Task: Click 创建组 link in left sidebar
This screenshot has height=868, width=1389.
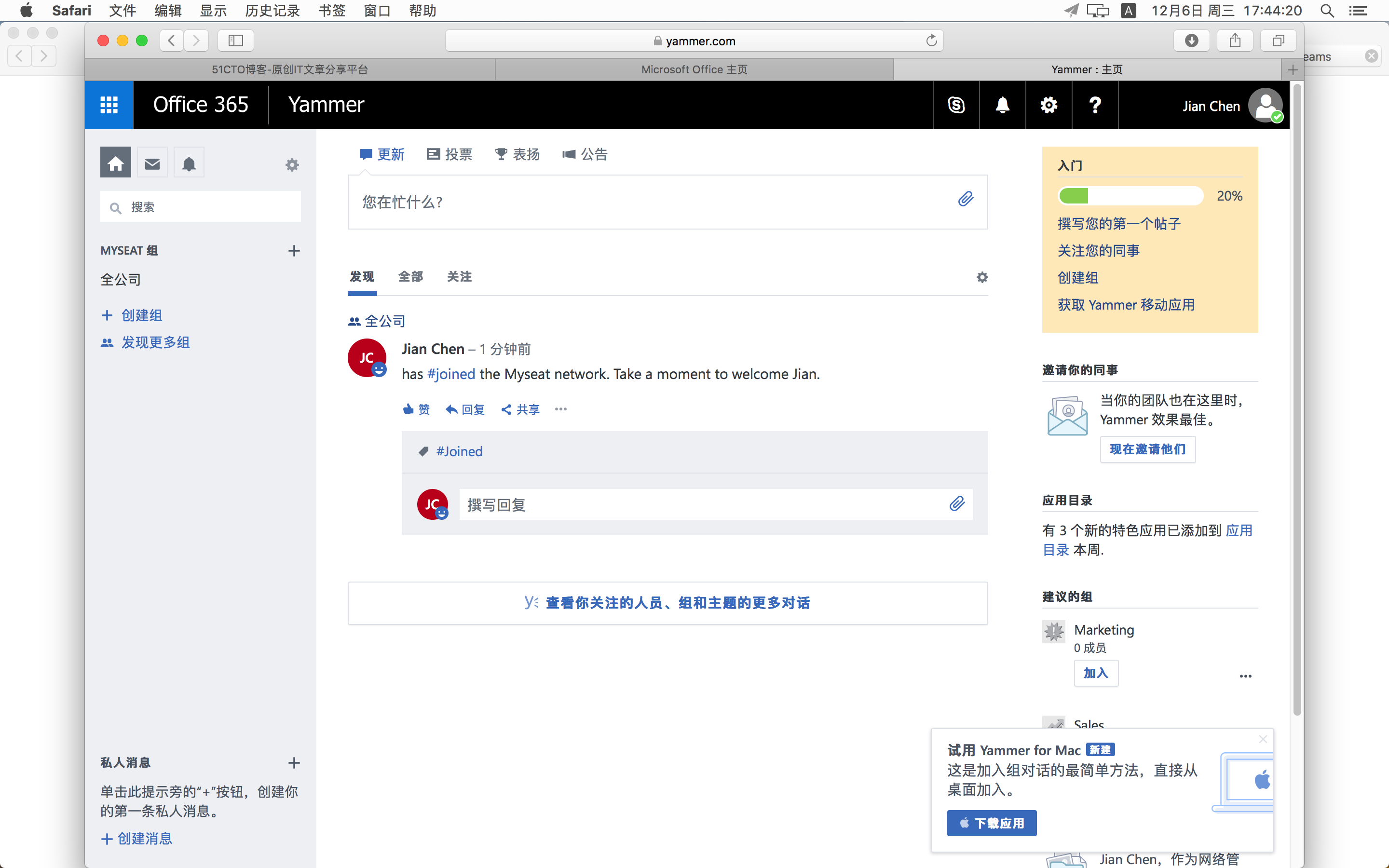Action: pos(132,315)
